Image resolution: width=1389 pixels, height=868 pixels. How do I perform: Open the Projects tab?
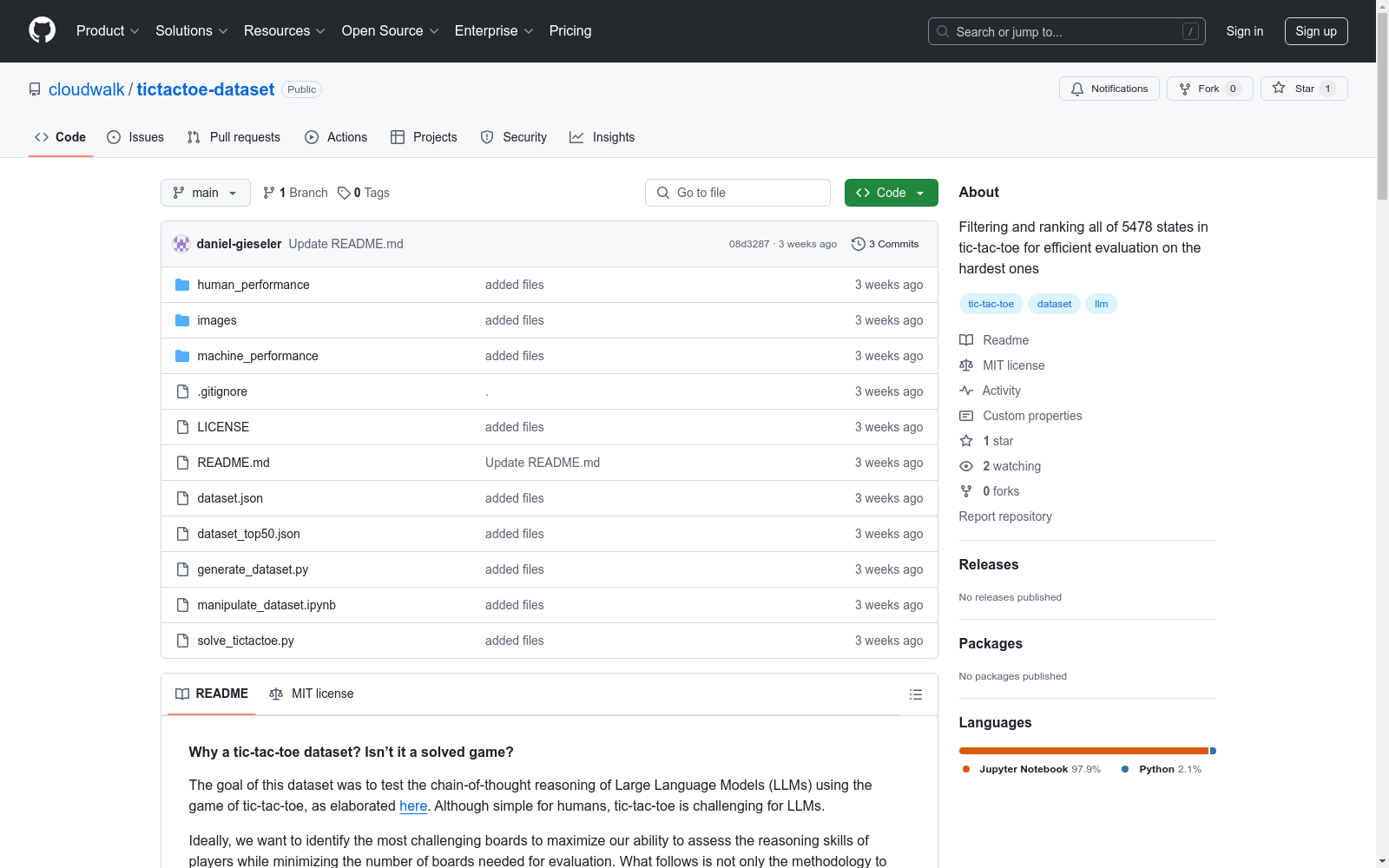[424, 137]
